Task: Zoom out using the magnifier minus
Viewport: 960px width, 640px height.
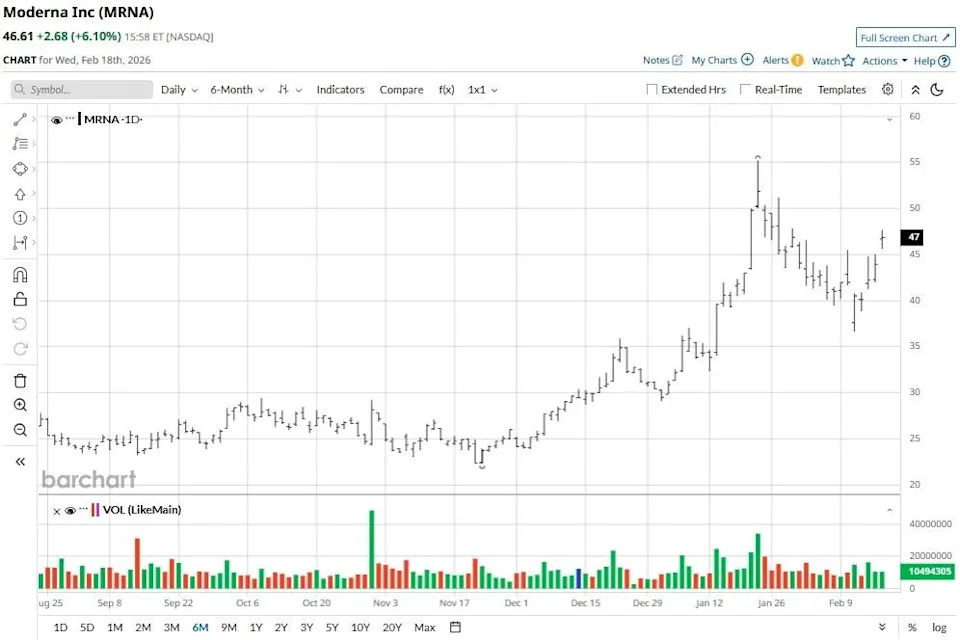Action: (20, 430)
